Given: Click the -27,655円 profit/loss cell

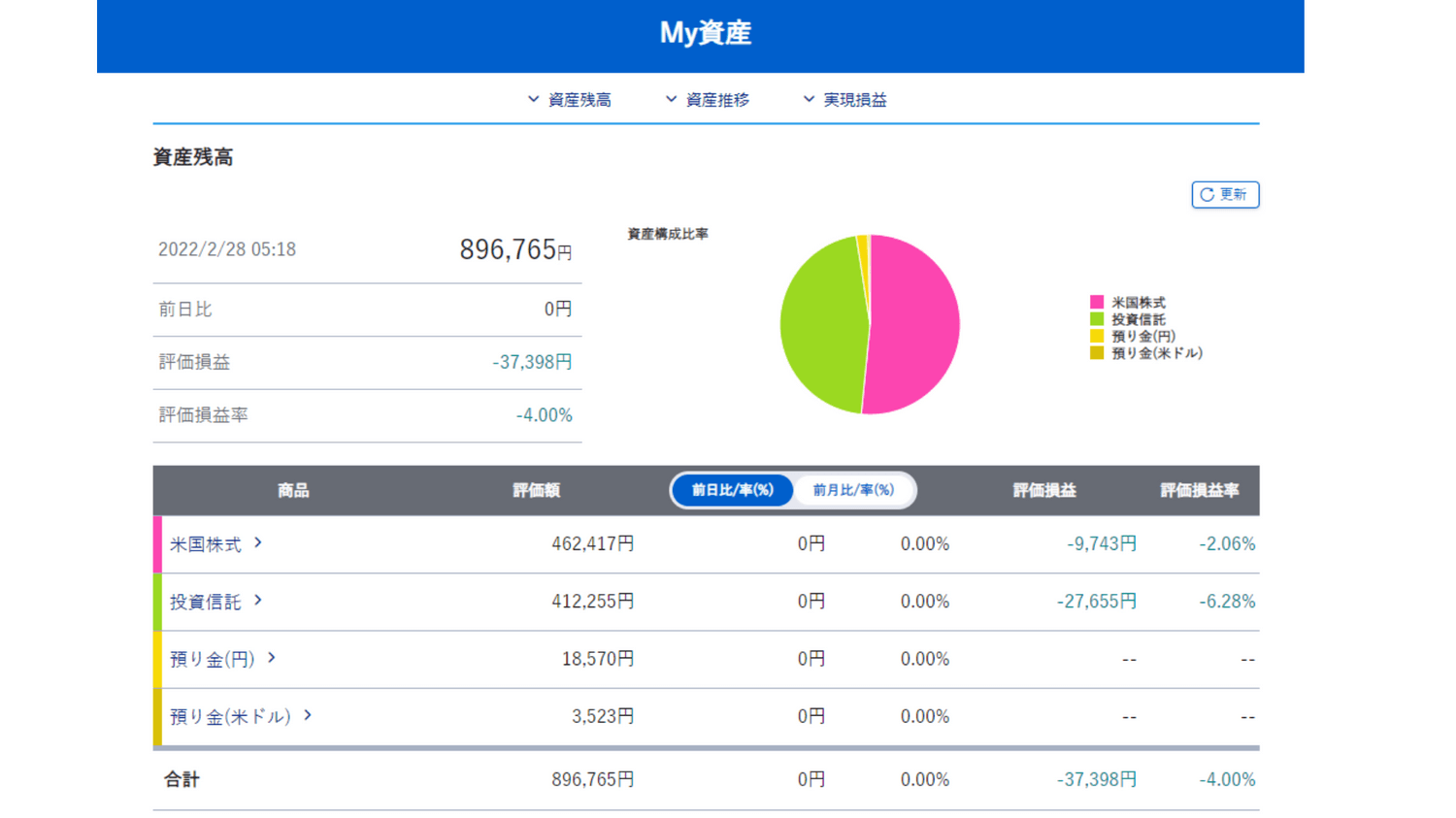Looking at the screenshot, I should pyautogui.click(x=1097, y=602).
